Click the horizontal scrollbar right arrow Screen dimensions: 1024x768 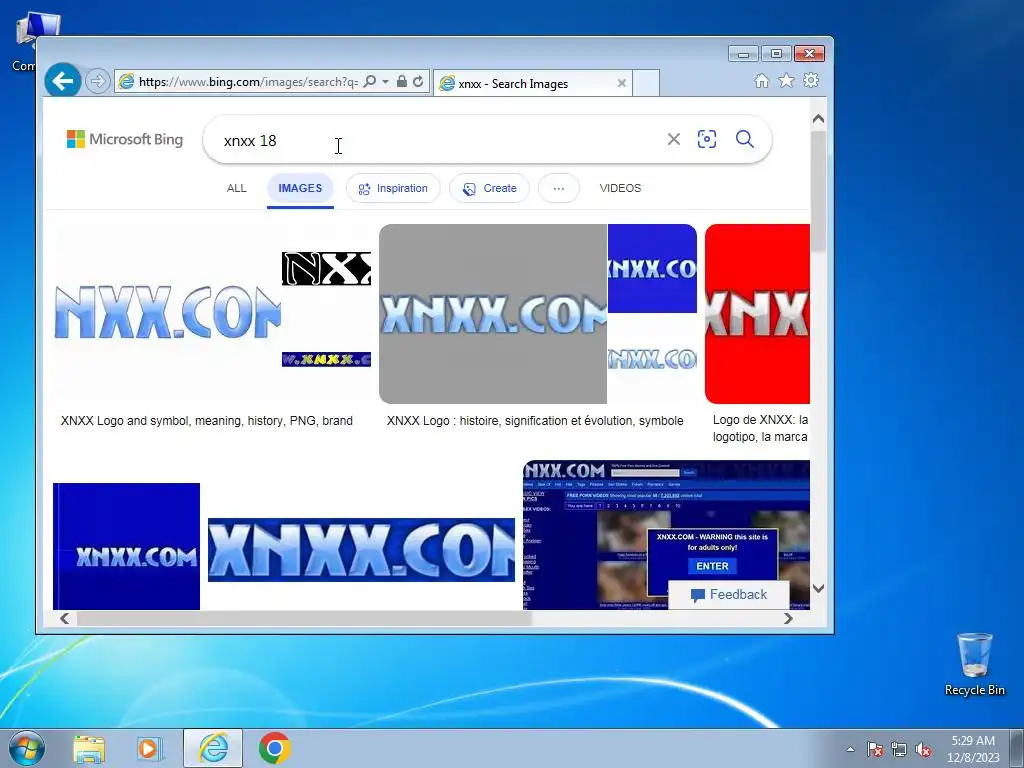788,618
